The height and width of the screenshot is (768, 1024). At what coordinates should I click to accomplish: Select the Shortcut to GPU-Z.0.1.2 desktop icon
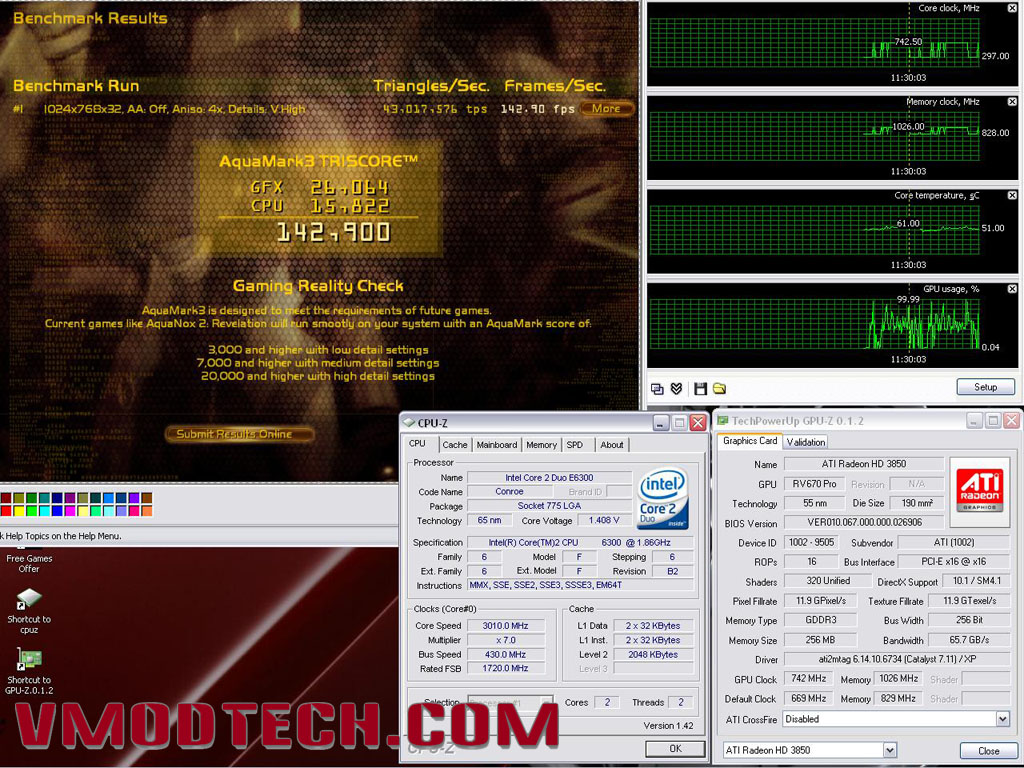(29, 671)
